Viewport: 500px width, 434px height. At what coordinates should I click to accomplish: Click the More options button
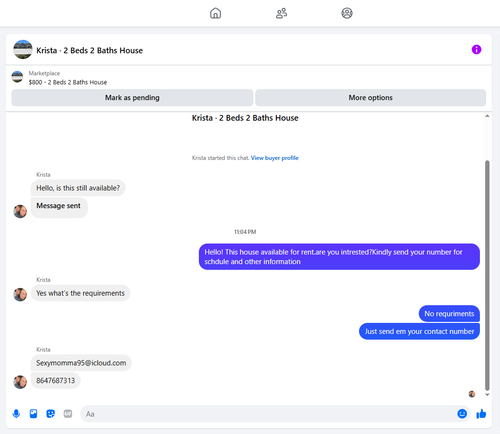tap(370, 98)
